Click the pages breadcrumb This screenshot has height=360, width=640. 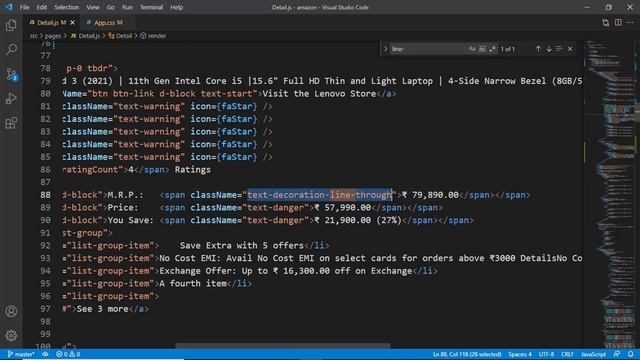(x=53, y=36)
